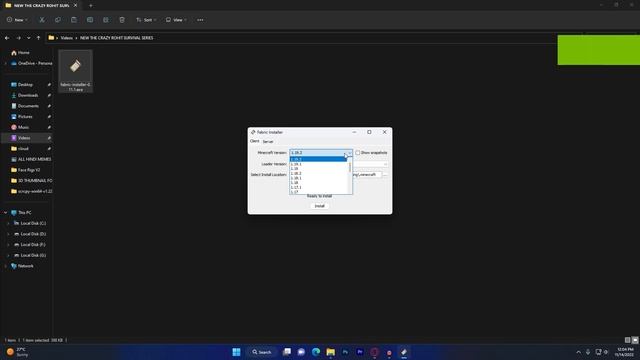
Task: Open Pictures in the sidebar
Action: pos(25,116)
